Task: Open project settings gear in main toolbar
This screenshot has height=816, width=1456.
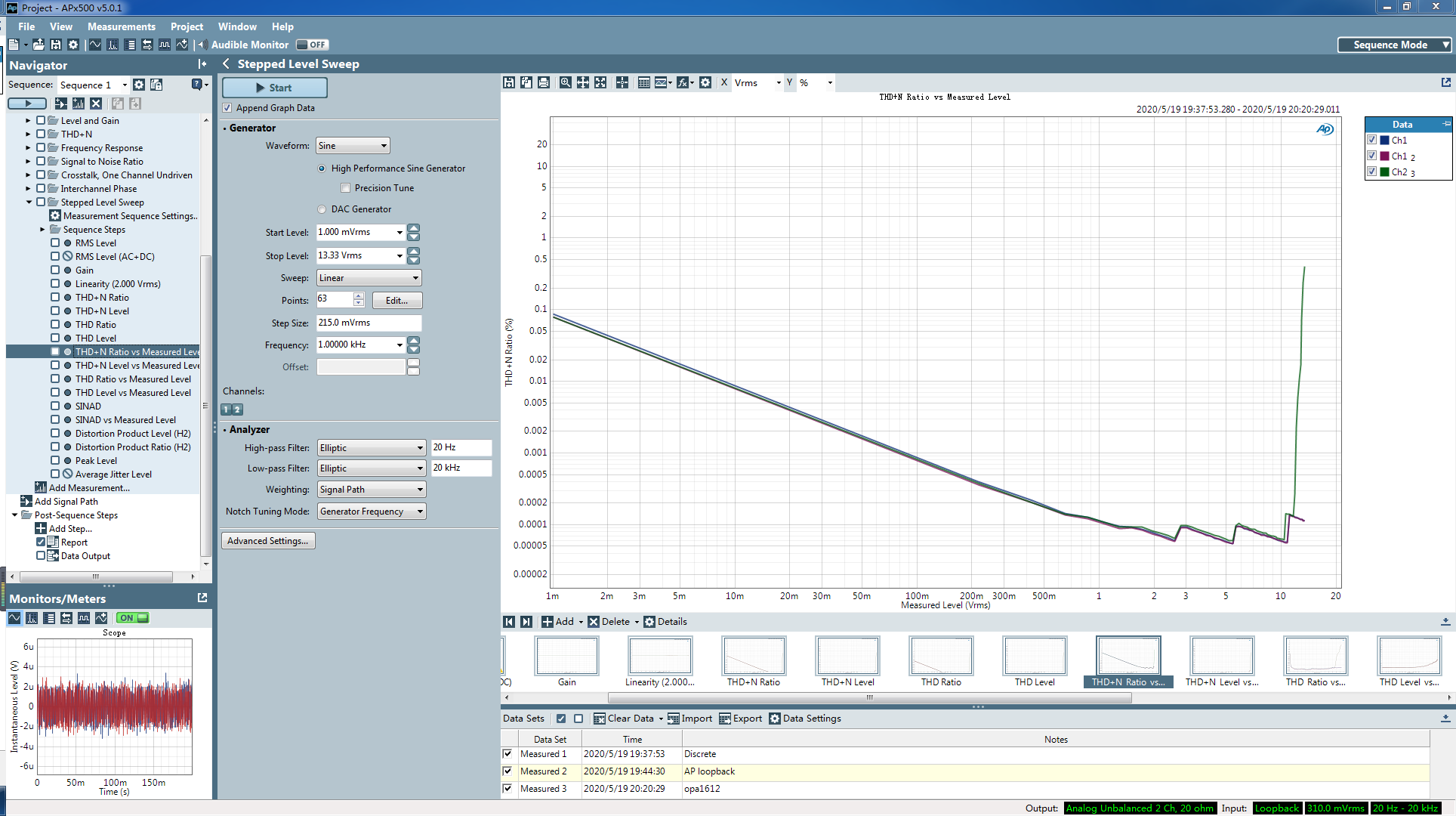Action: click(x=73, y=45)
